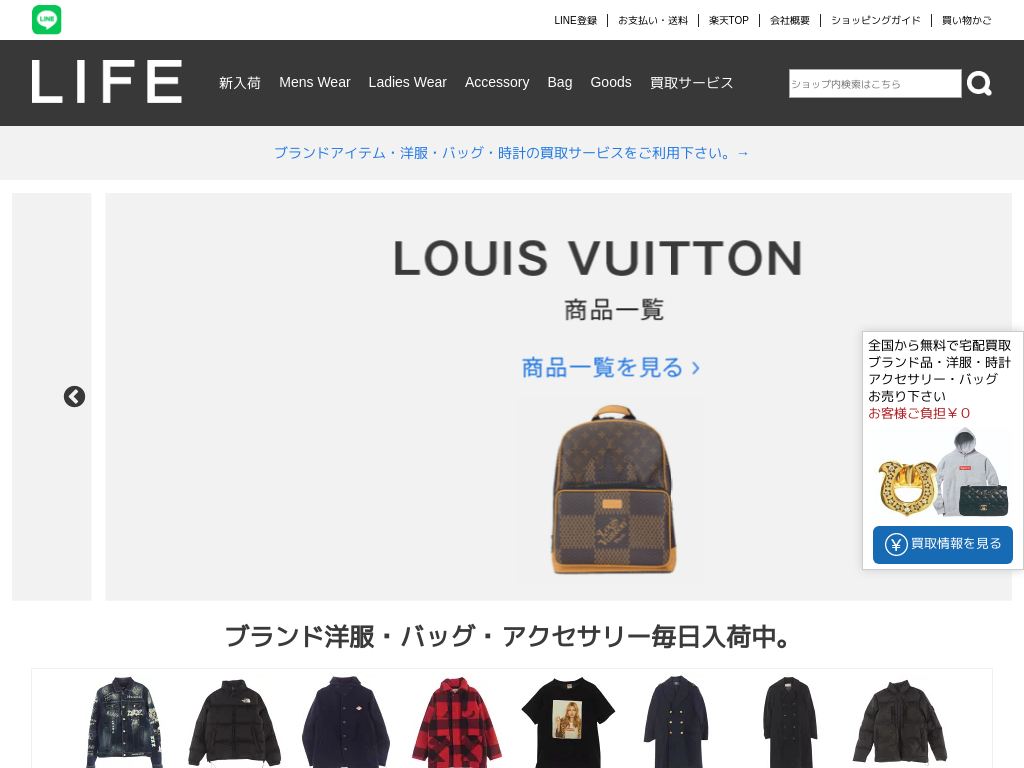
Task: Open the 買い物かご cart link
Action: (967, 20)
